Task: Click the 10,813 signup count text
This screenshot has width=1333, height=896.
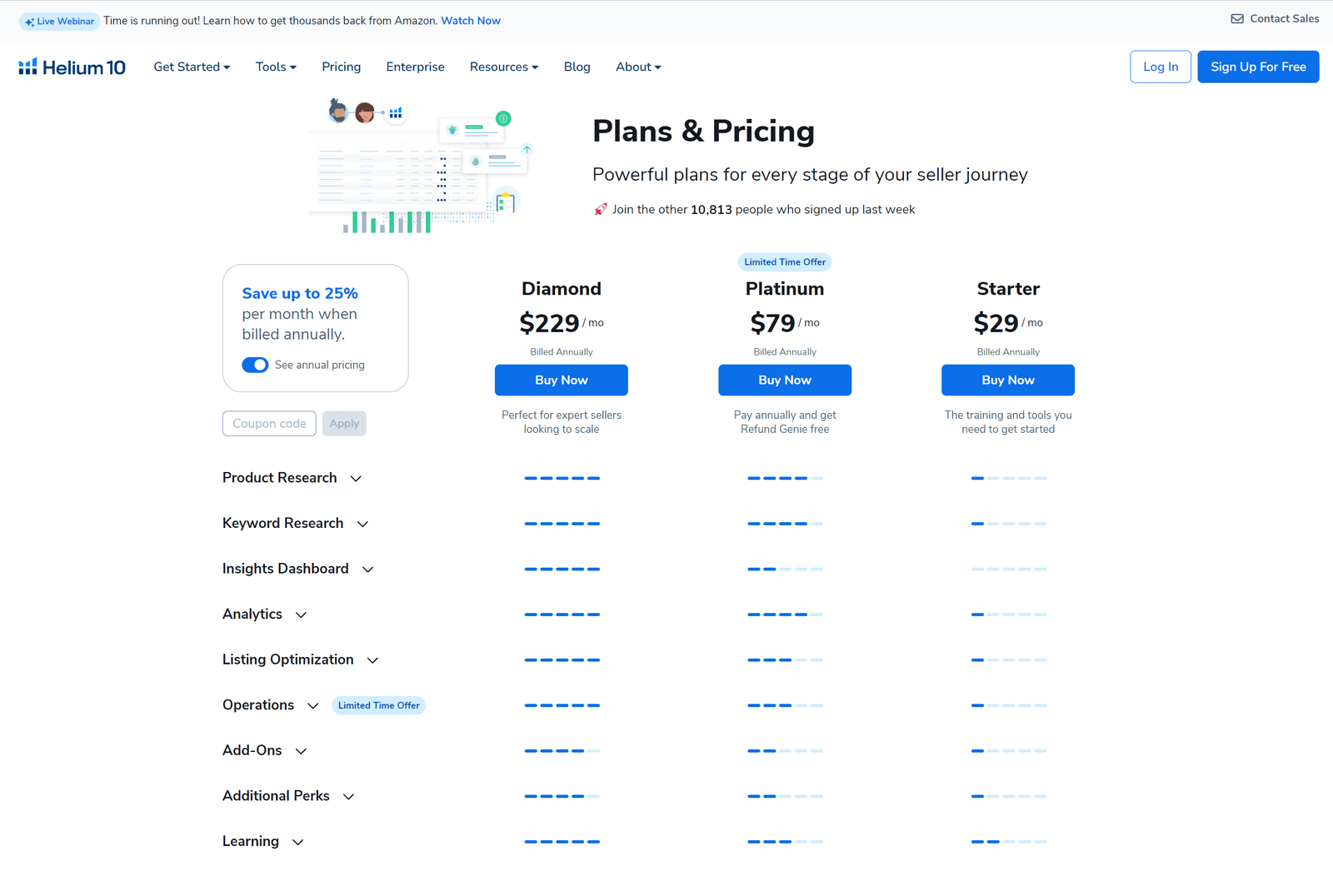Action: click(x=711, y=210)
